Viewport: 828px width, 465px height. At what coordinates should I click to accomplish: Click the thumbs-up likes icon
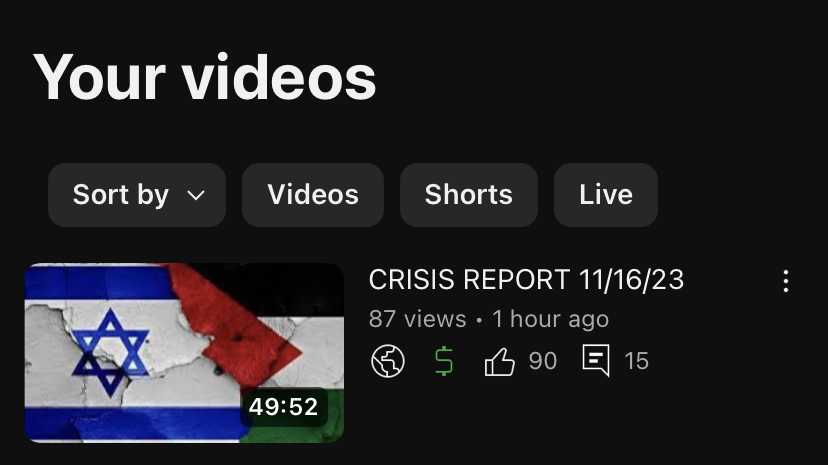click(x=499, y=362)
